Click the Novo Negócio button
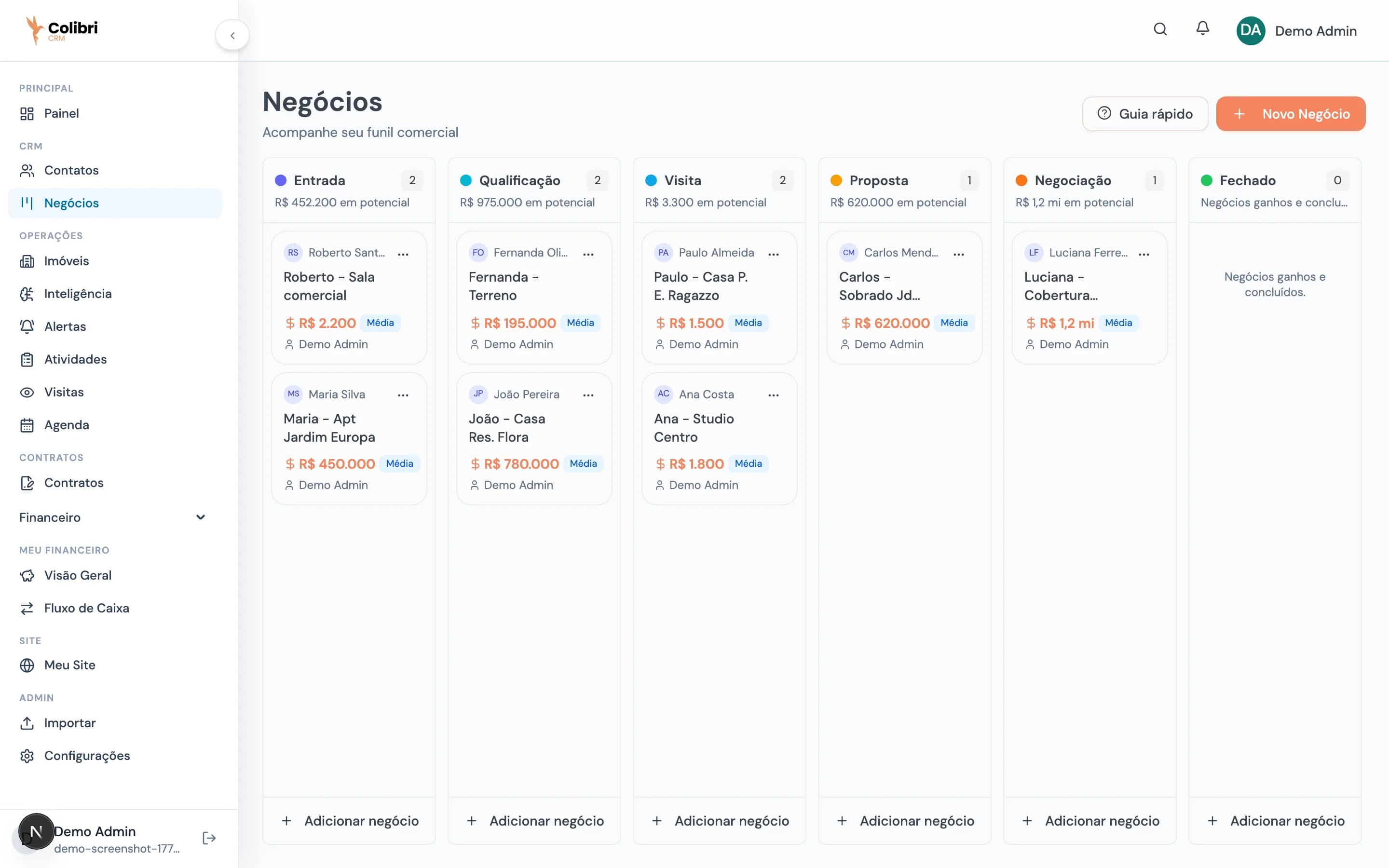The width and height of the screenshot is (1389, 868). 1290,113
